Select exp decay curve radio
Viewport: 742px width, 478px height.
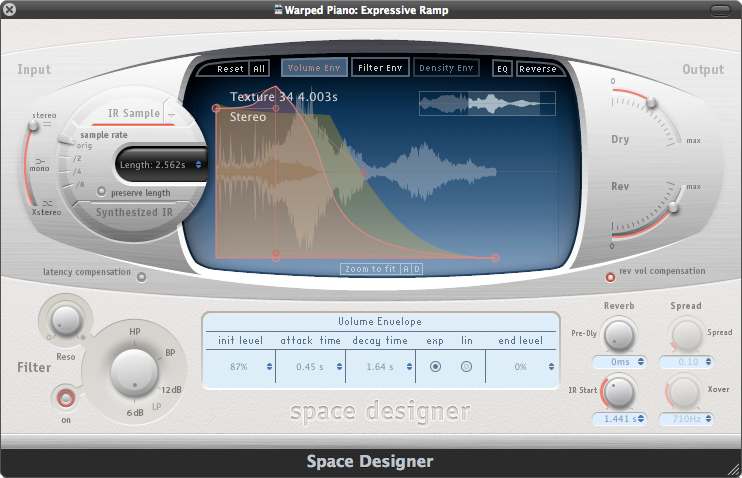click(435, 366)
